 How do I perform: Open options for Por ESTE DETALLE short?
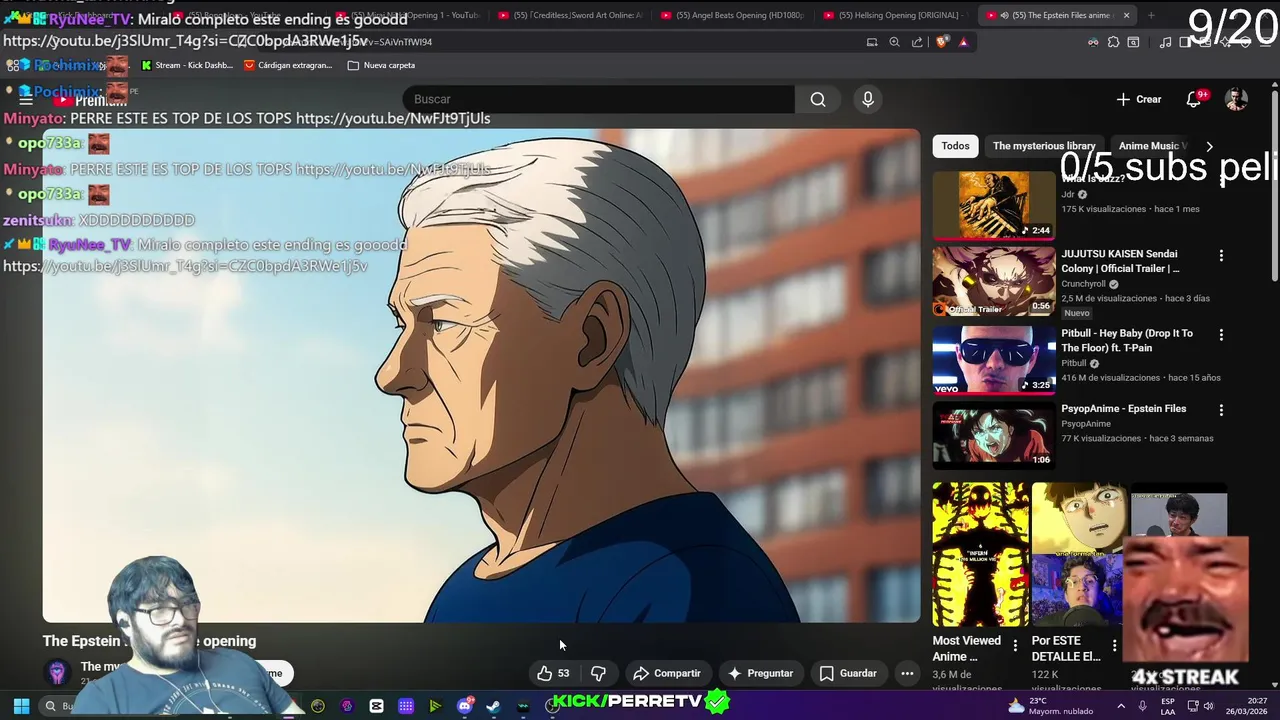pyautogui.click(x=1114, y=646)
